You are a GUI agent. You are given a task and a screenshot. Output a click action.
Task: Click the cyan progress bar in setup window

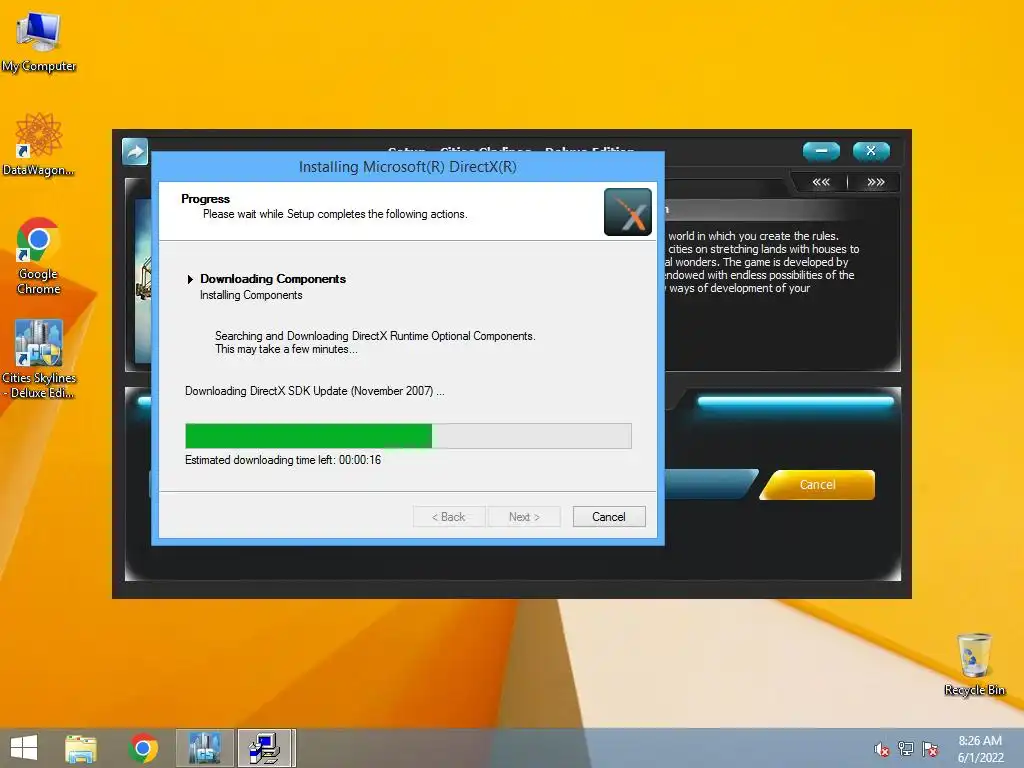795,401
